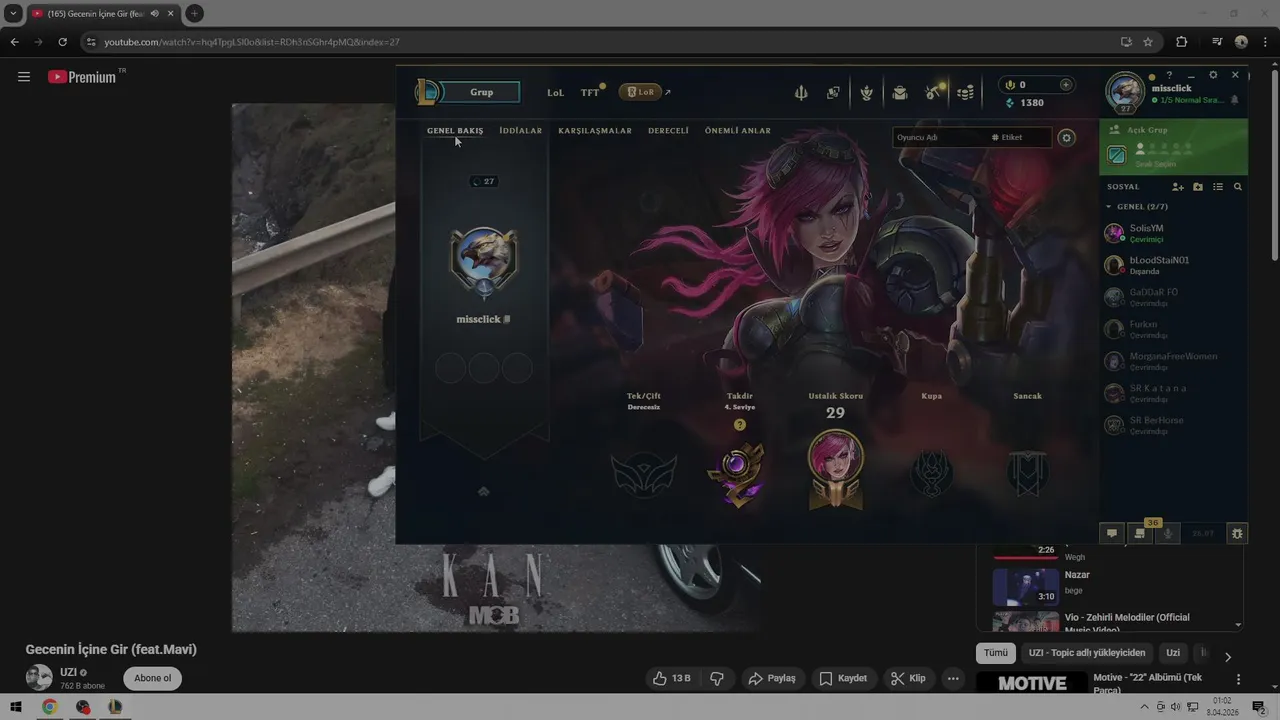Select the Tümü filter chip on YouTube
This screenshot has height=720, width=1280.
click(x=996, y=653)
